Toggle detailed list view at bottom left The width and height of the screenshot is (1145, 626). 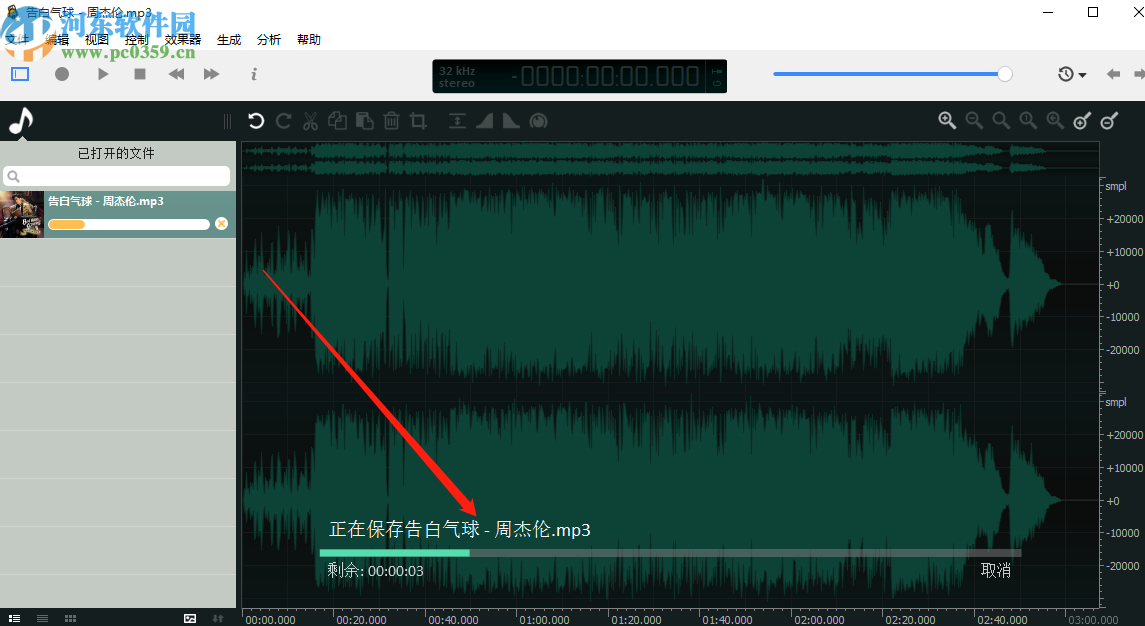point(16,618)
